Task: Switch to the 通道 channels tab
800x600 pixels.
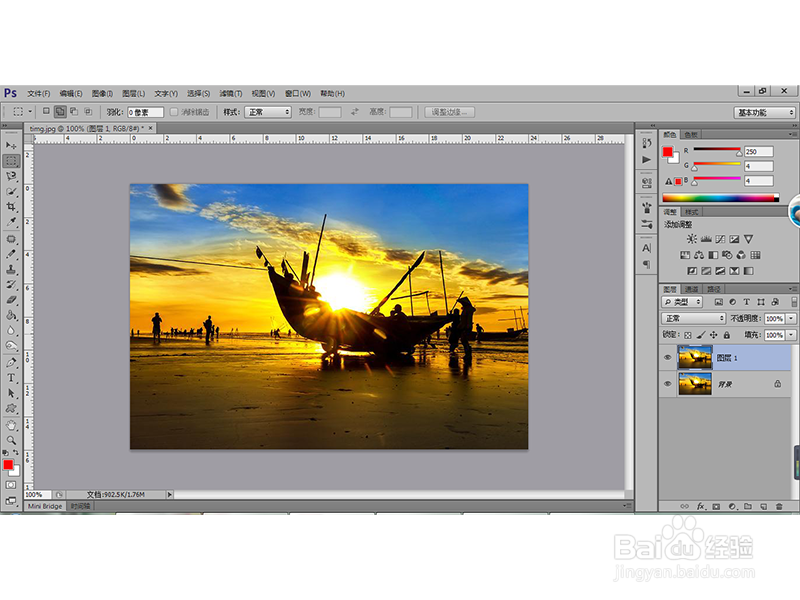Action: pos(691,289)
